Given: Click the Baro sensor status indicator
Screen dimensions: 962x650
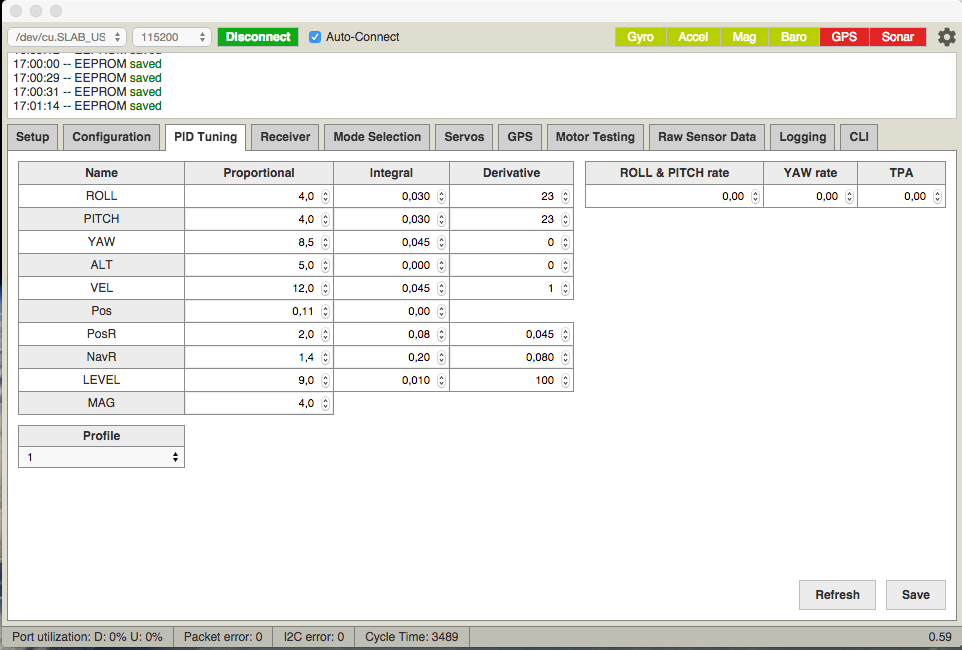Looking at the screenshot, I should pos(793,37).
